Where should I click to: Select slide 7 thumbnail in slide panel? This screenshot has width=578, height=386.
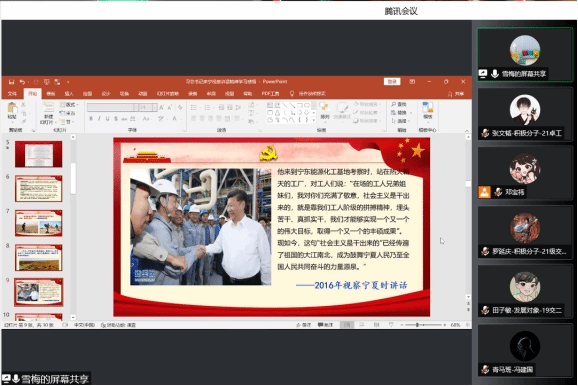[39, 223]
